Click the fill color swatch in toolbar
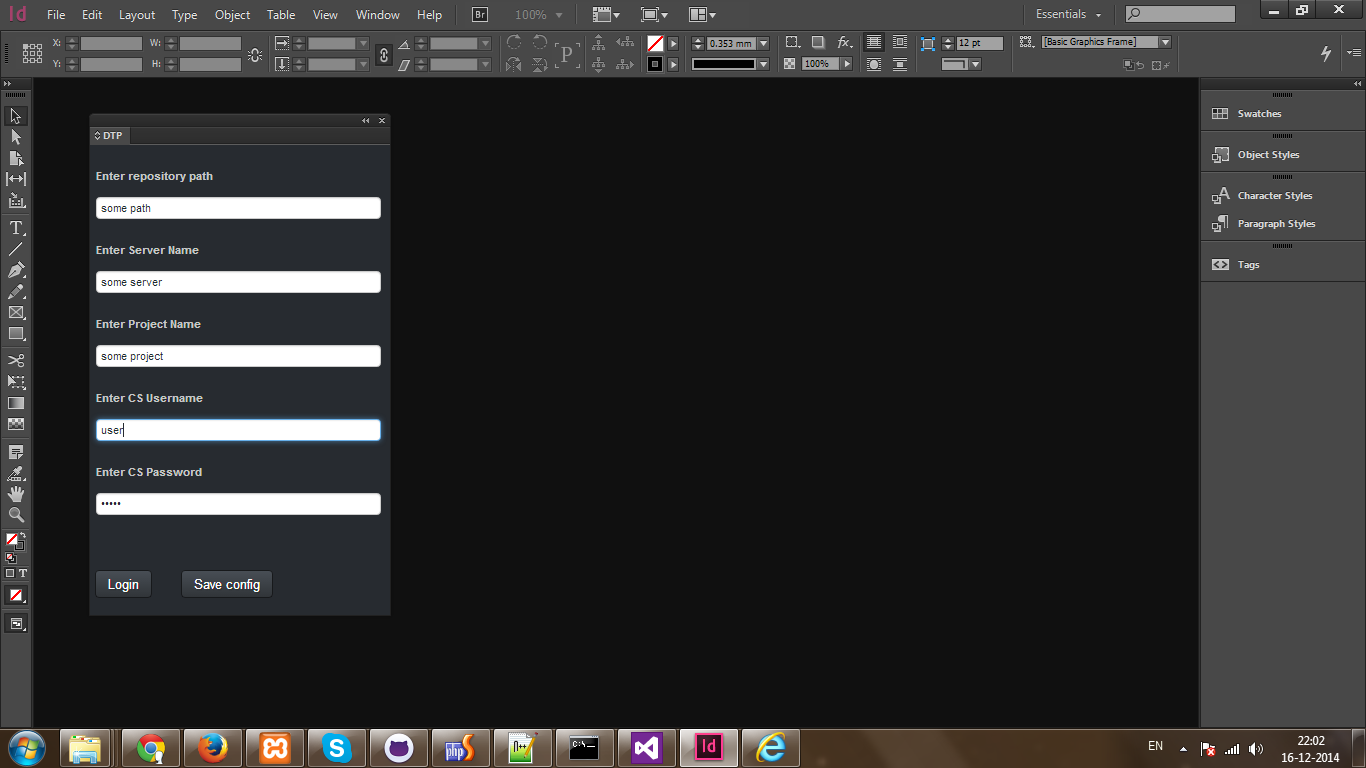The image size is (1366, 768). (x=13, y=540)
